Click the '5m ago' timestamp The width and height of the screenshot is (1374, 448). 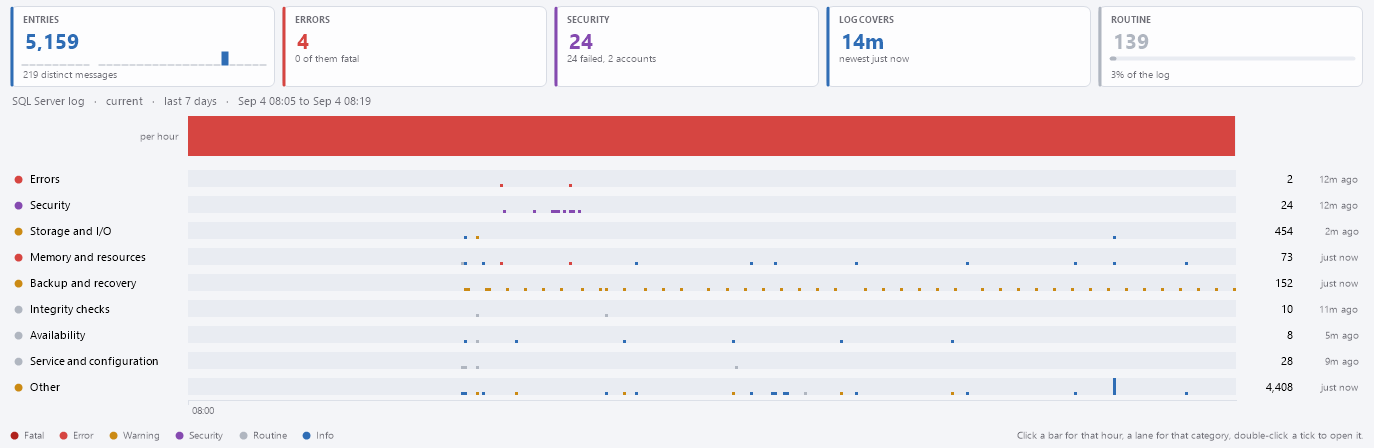(1341, 336)
